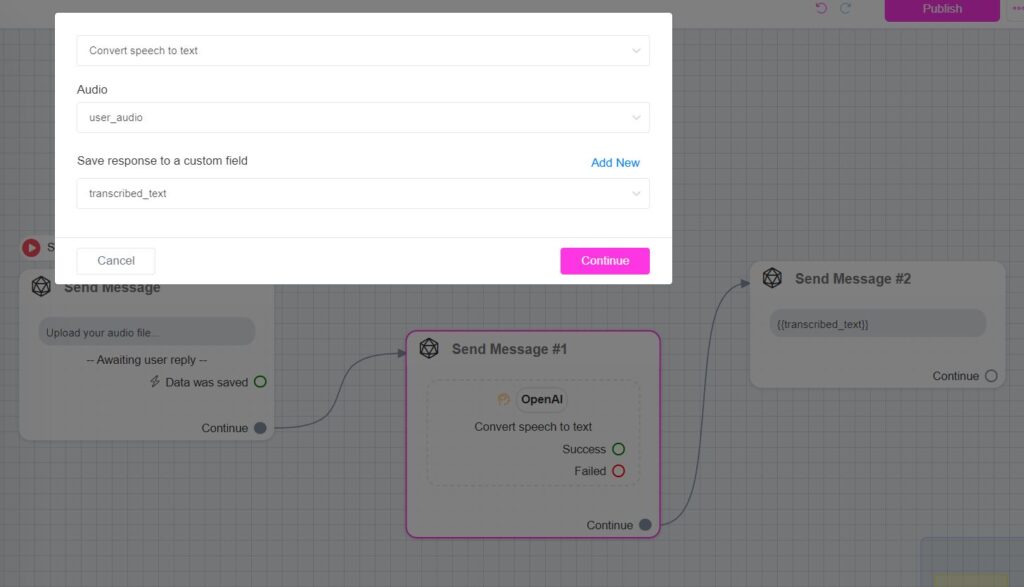The image size is (1024, 587).
Task: Click Convert speech to text label in node
Action: [533, 426]
